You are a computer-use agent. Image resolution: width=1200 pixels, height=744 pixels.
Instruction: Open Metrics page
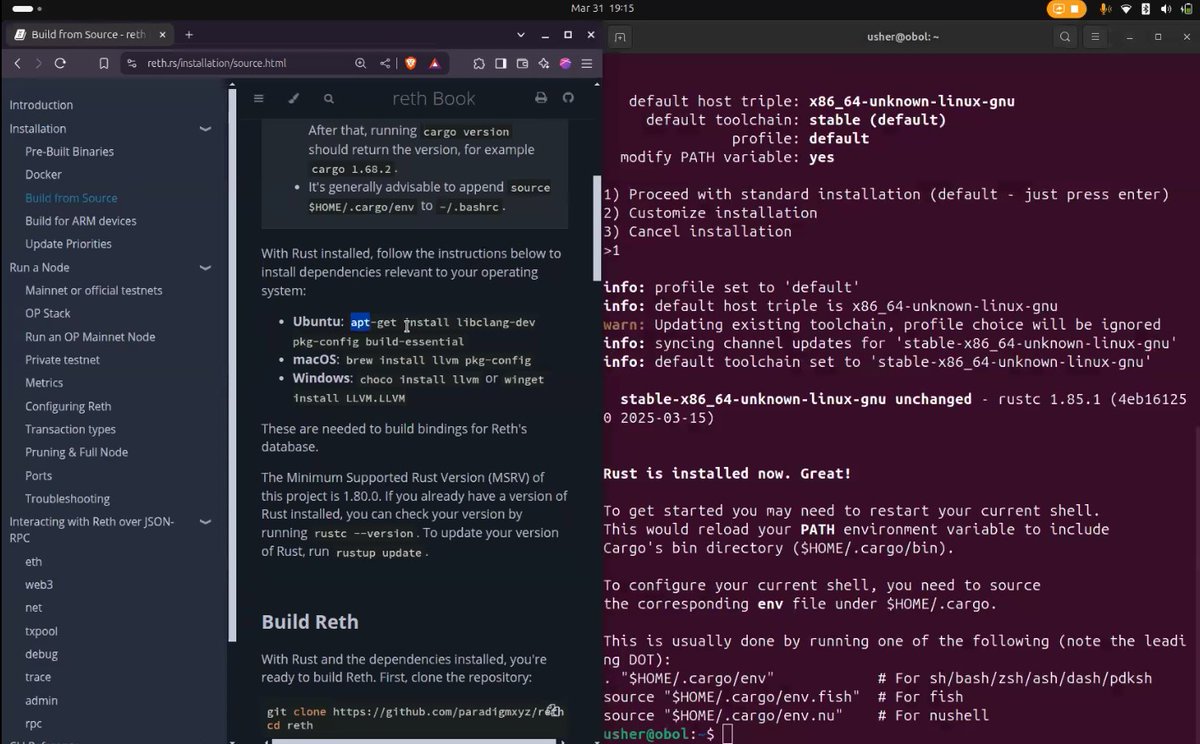pos(44,383)
